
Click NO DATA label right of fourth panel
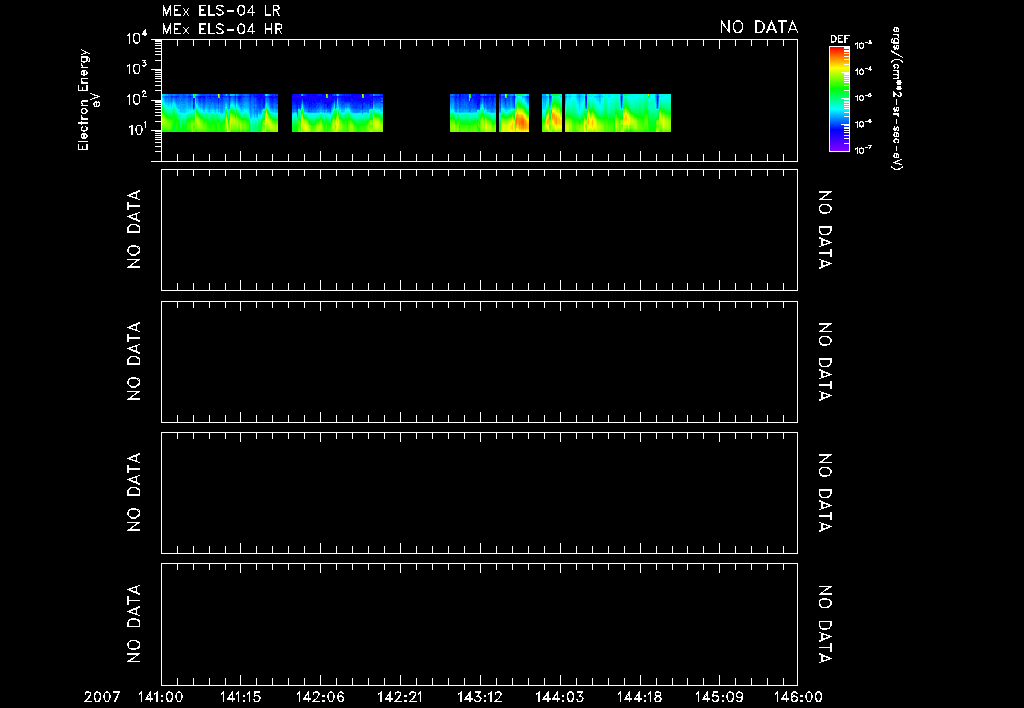[x=825, y=492]
